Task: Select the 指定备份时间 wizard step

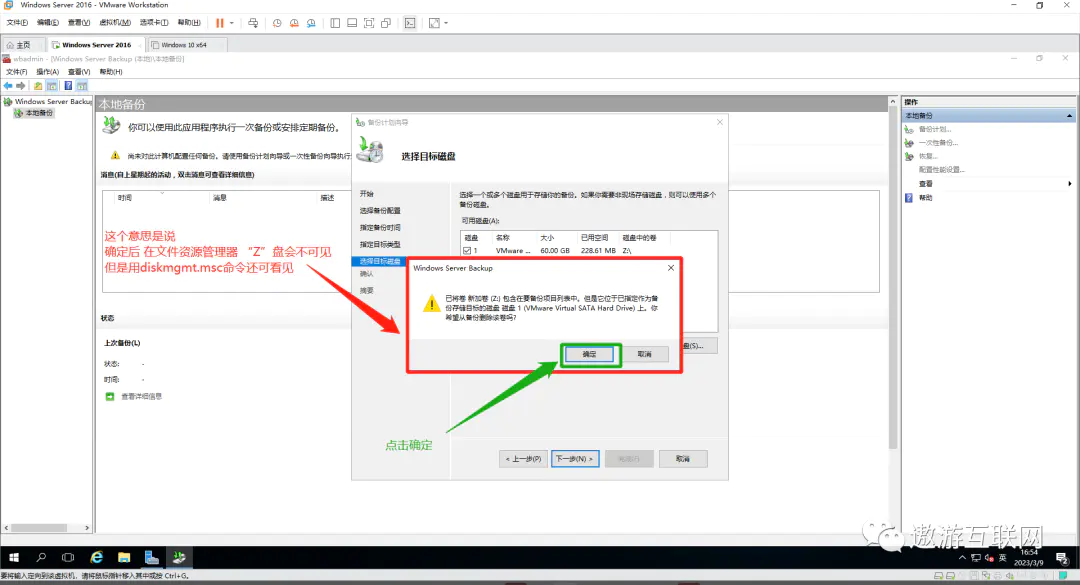Action: [x=380, y=227]
